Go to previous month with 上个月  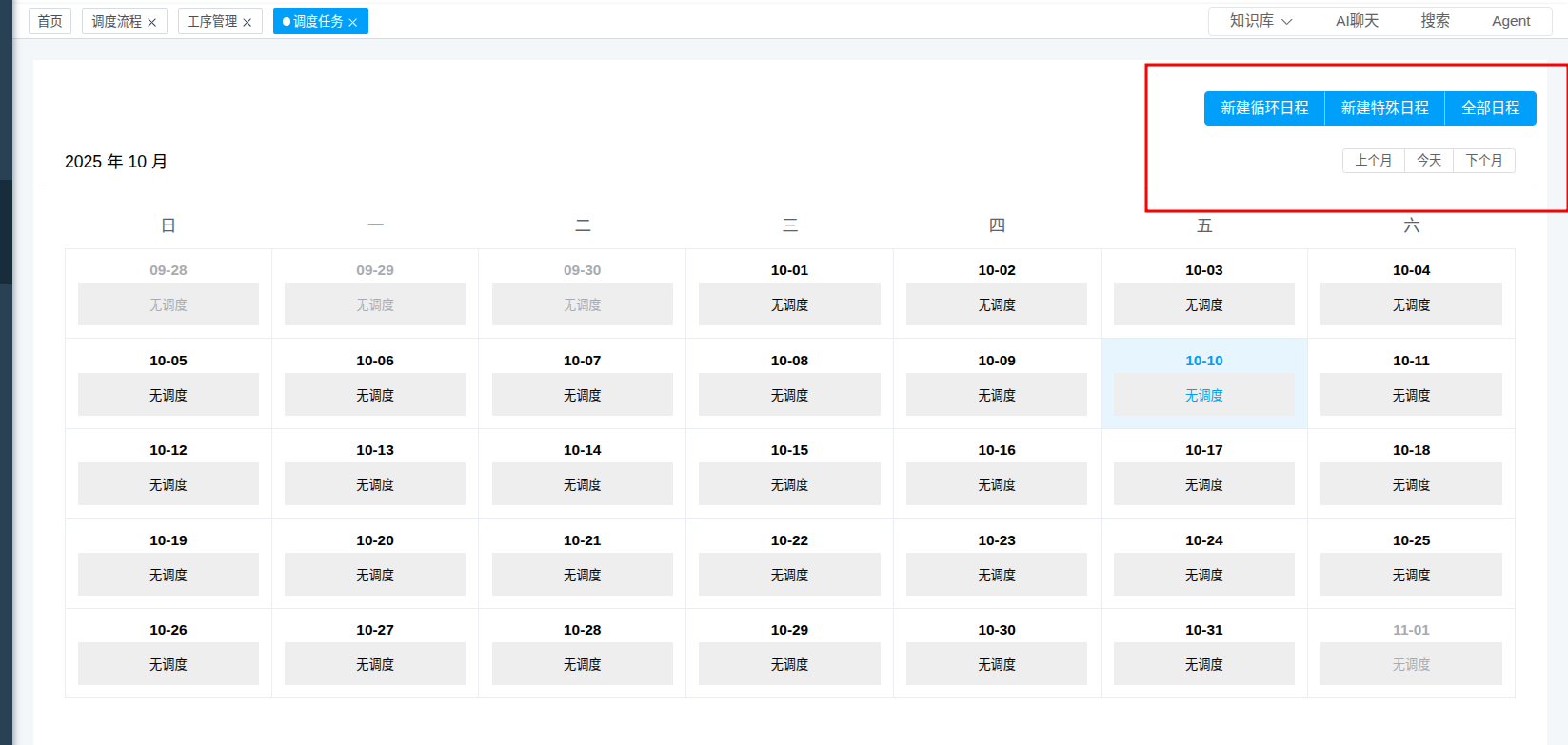[1373, 161]
